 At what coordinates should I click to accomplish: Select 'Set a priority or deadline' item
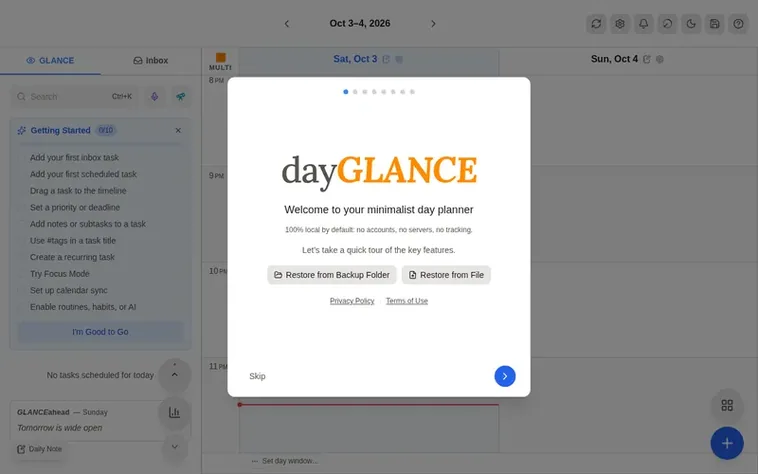tap(75, 207)
